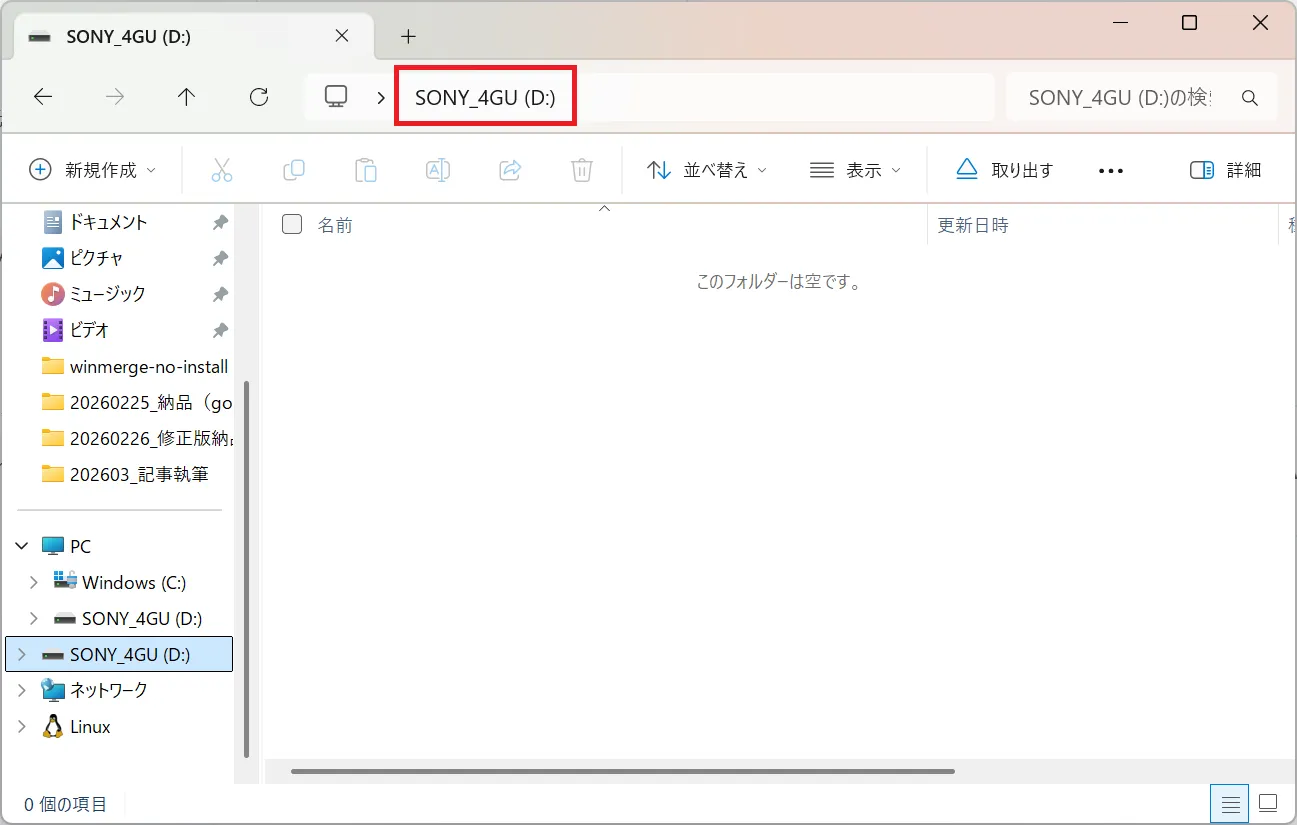Open the 表示 view menu
Image resolution: width=1297 pixels, height=825 pixels.
(x=853, y=169)
